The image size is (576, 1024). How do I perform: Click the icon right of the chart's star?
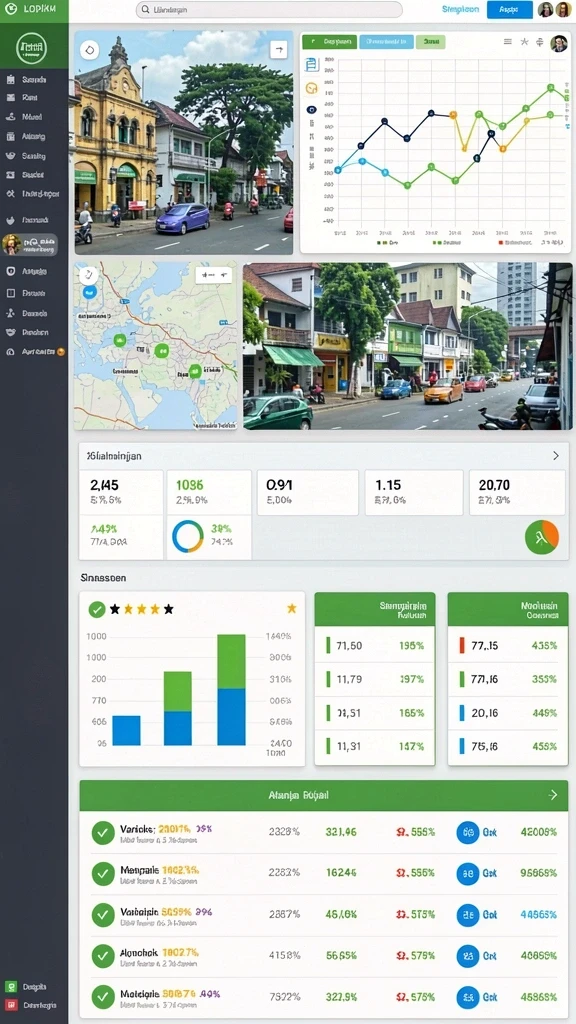(539, 42)
